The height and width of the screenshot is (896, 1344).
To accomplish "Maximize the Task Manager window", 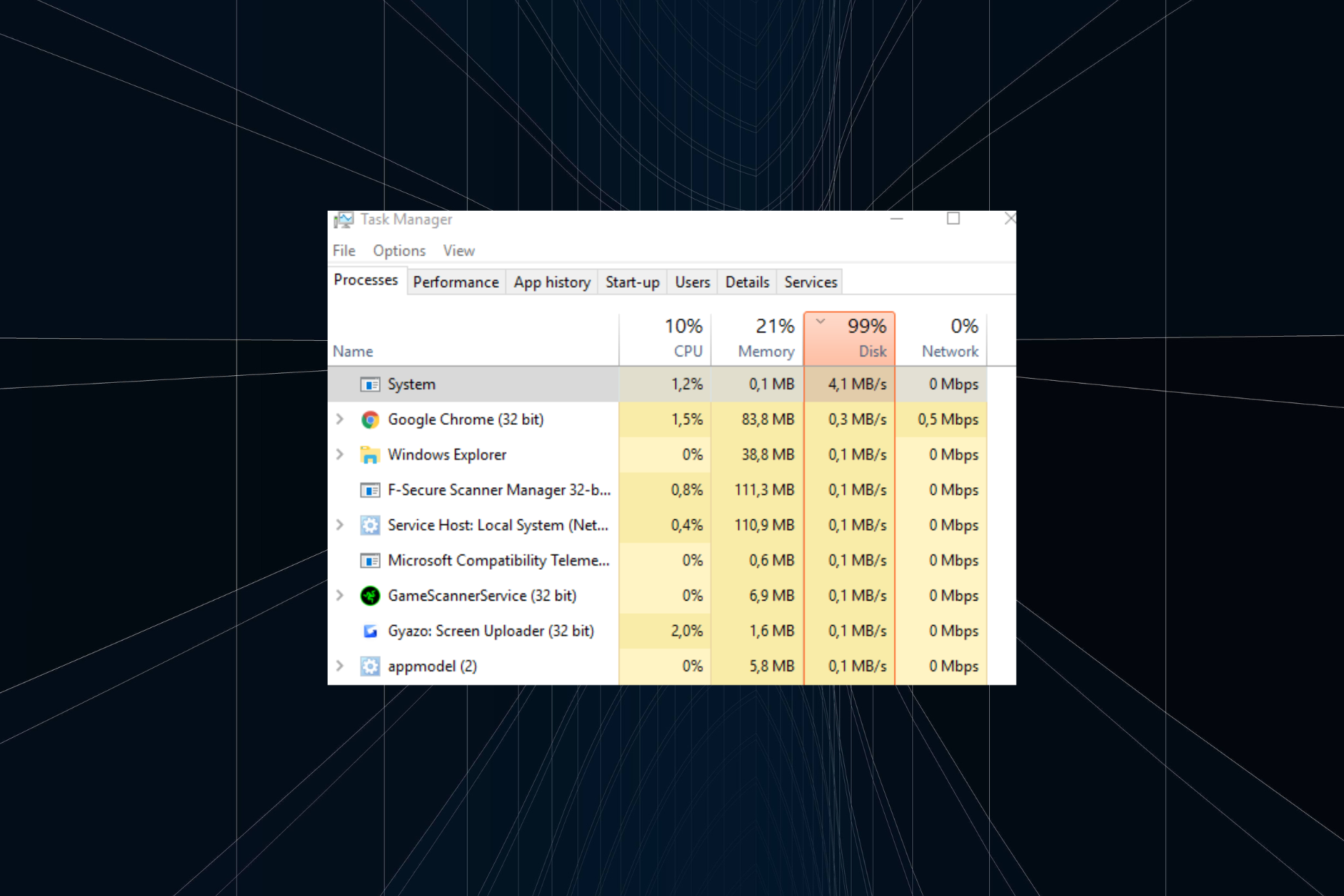I will point(953,219).
